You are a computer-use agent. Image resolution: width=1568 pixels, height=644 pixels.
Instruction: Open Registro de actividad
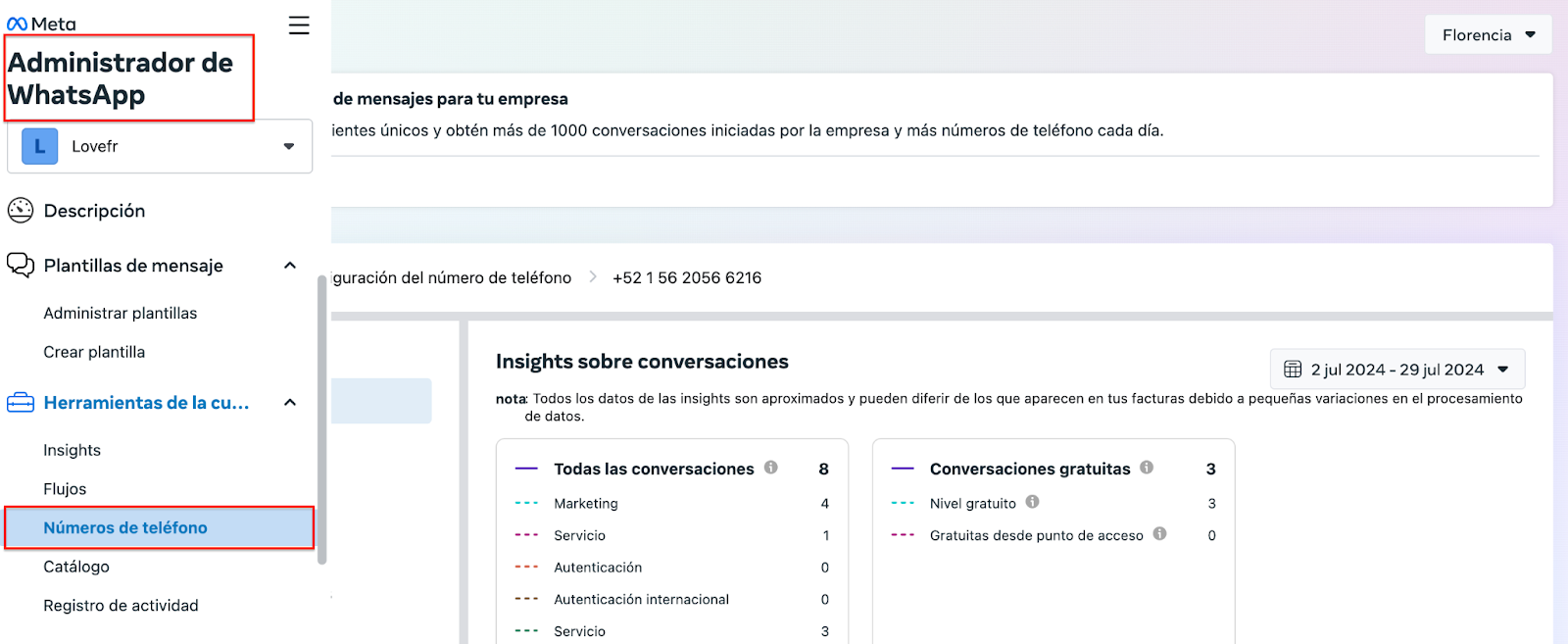(121, 606)
